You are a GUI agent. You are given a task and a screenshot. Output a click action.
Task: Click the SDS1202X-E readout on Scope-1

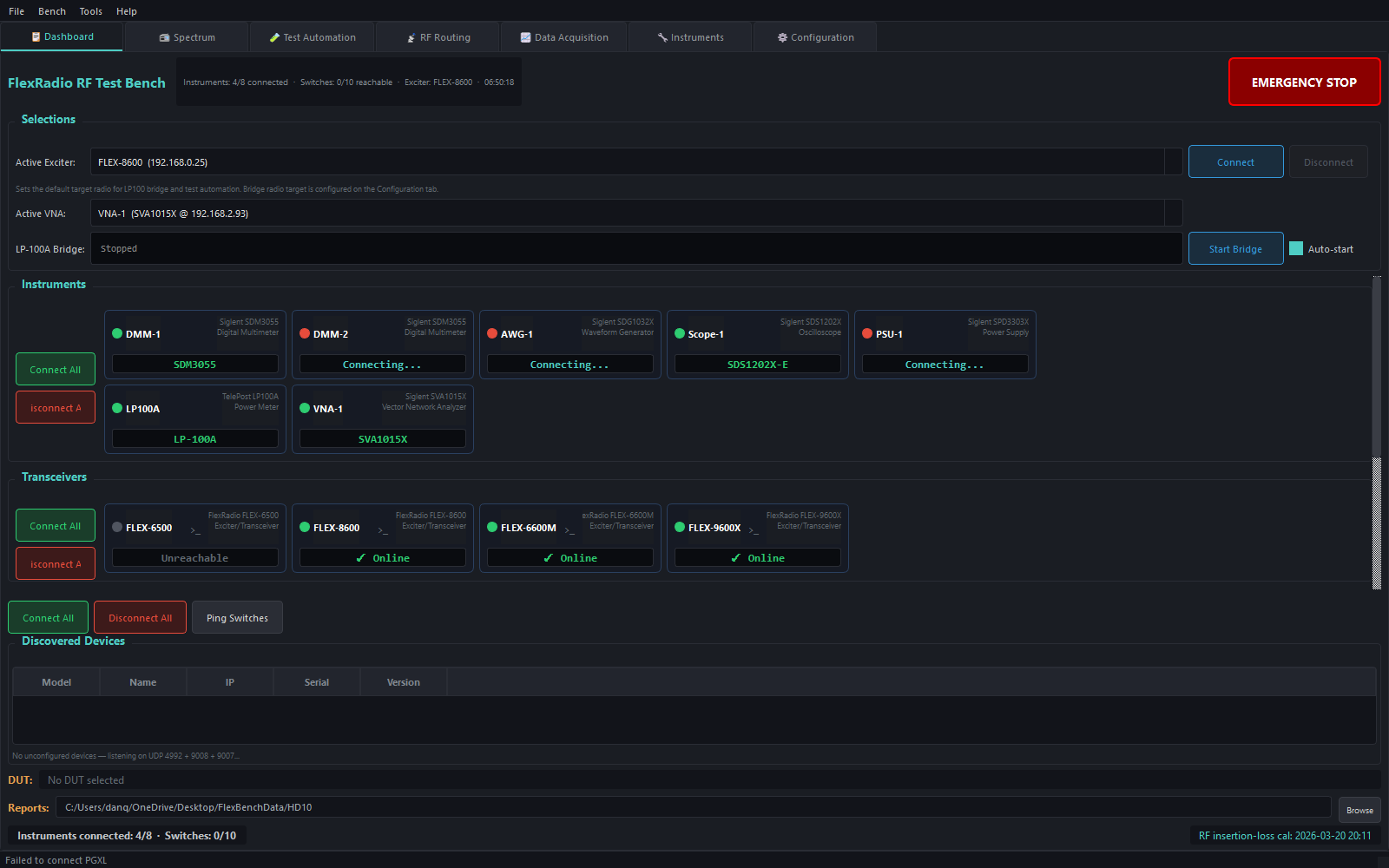click(758, 365)
